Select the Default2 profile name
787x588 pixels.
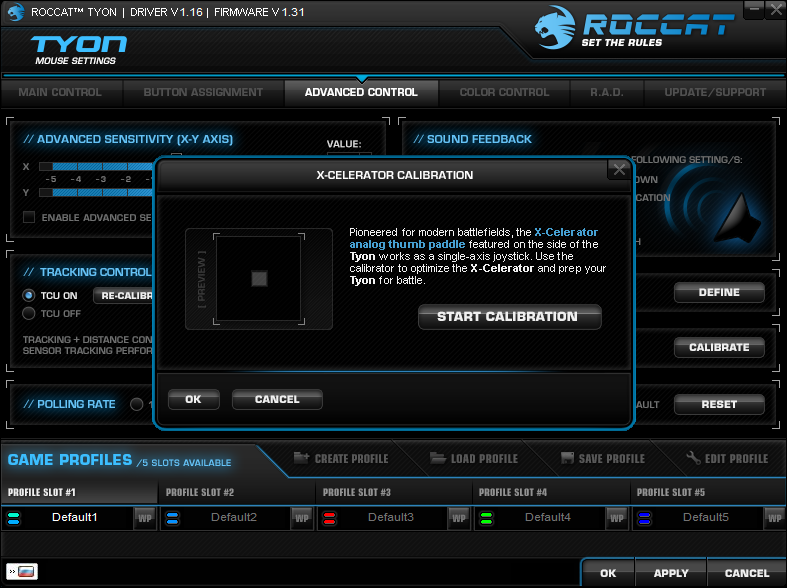click(x=234, y=517)
